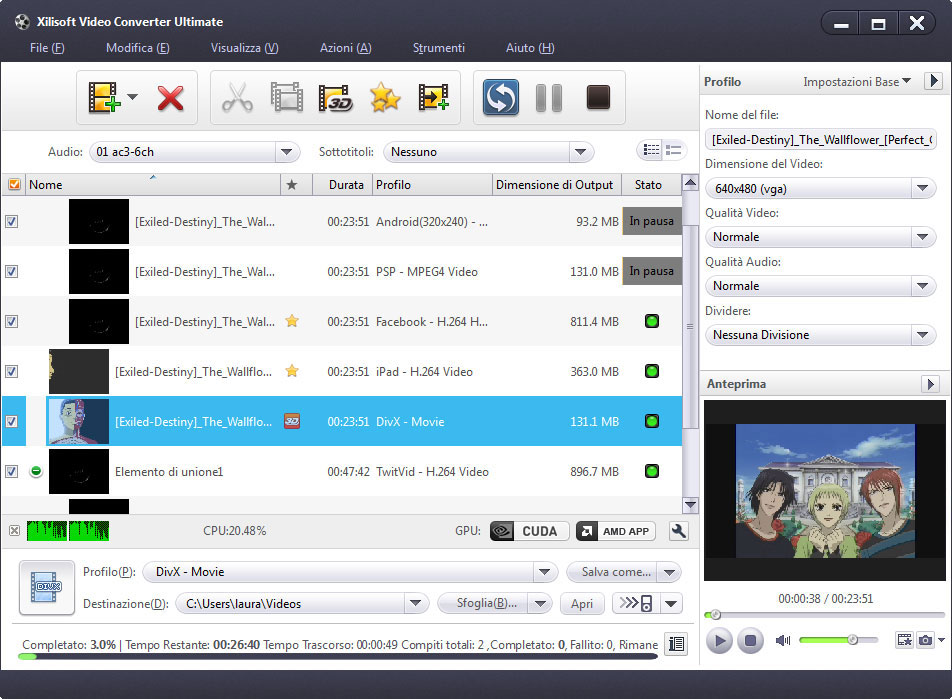The image size is (952, 699).
Task: Enable AMD APP acceleration
Action: pyautogui.click(x=616, y=531)
